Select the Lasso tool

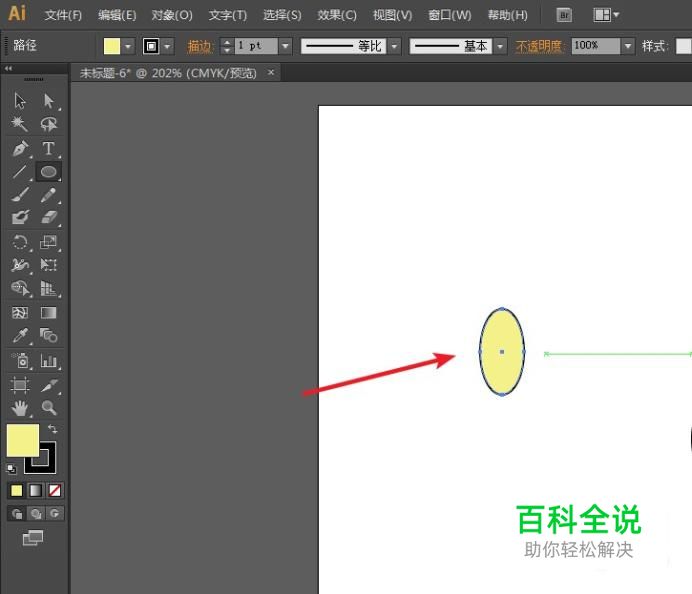click(x=49, y=124)
